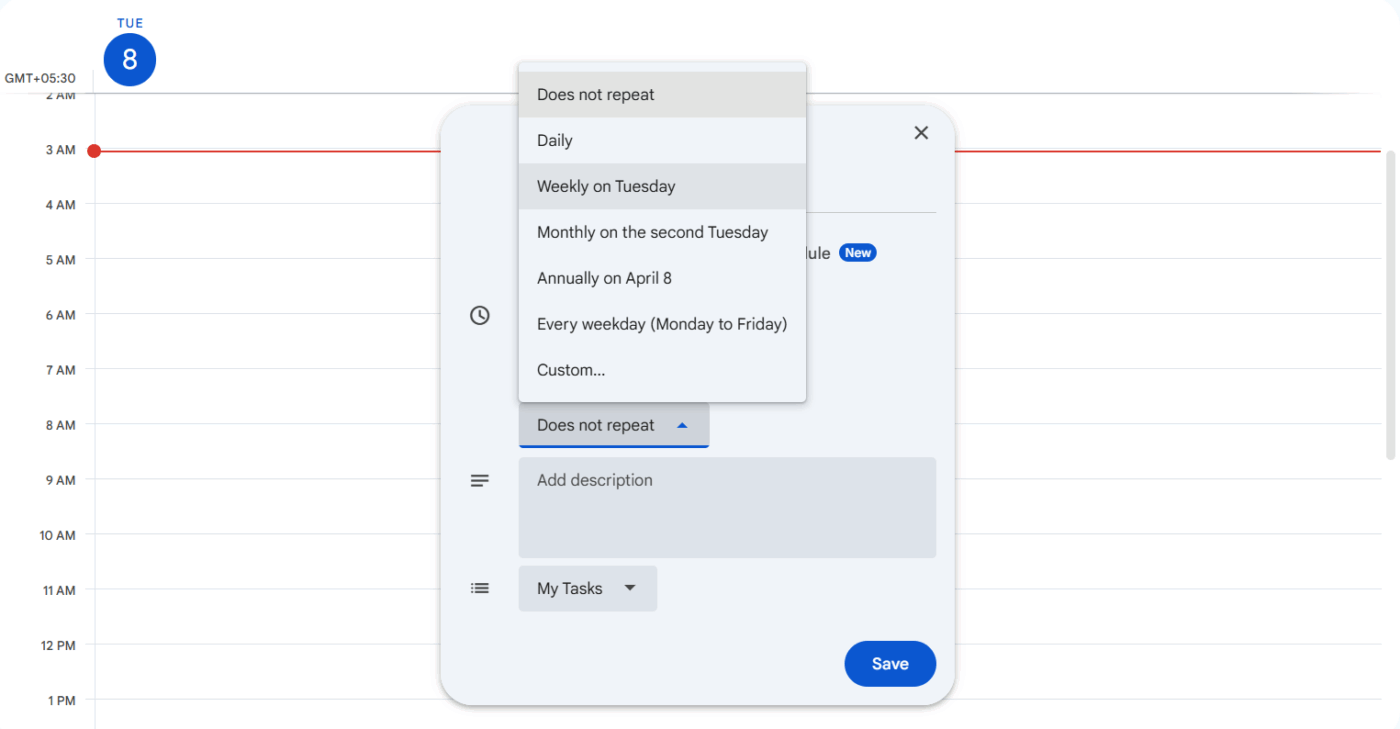Click the current time red dot marker
The height and width of the screenshot is (729, 1400).
95,150
